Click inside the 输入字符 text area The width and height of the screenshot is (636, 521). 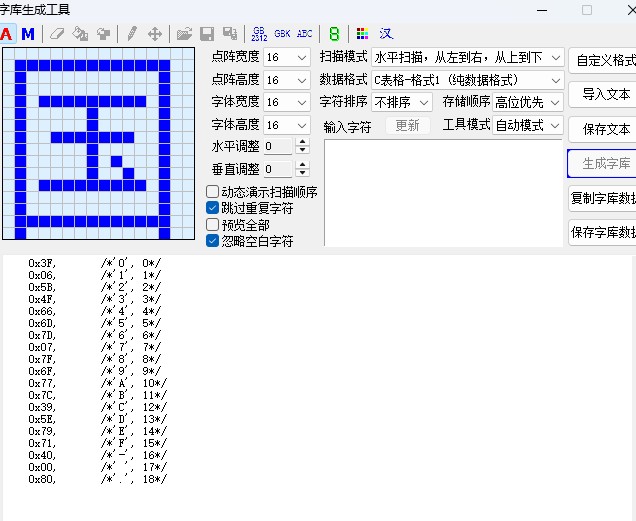click(x=443, y=193)
